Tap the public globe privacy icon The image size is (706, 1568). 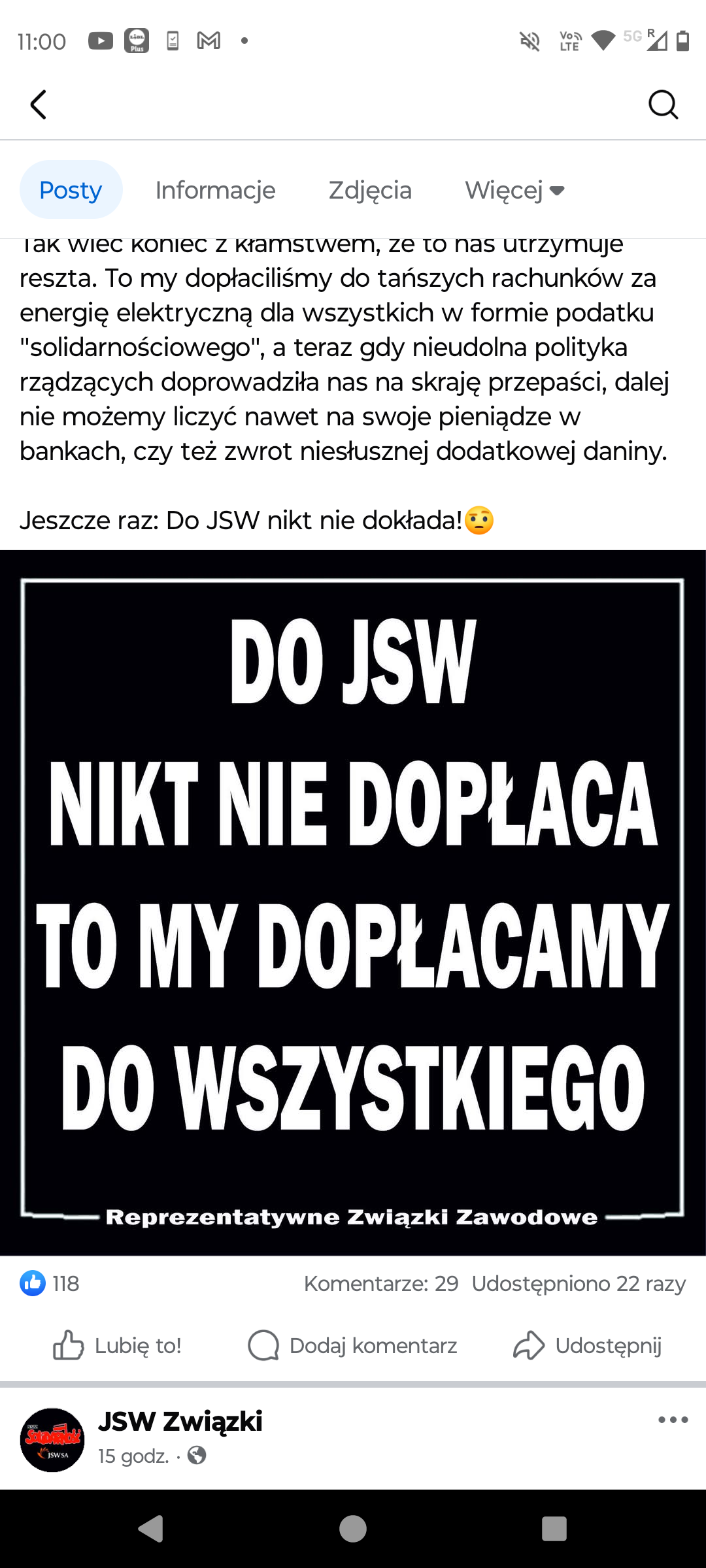197,1455
